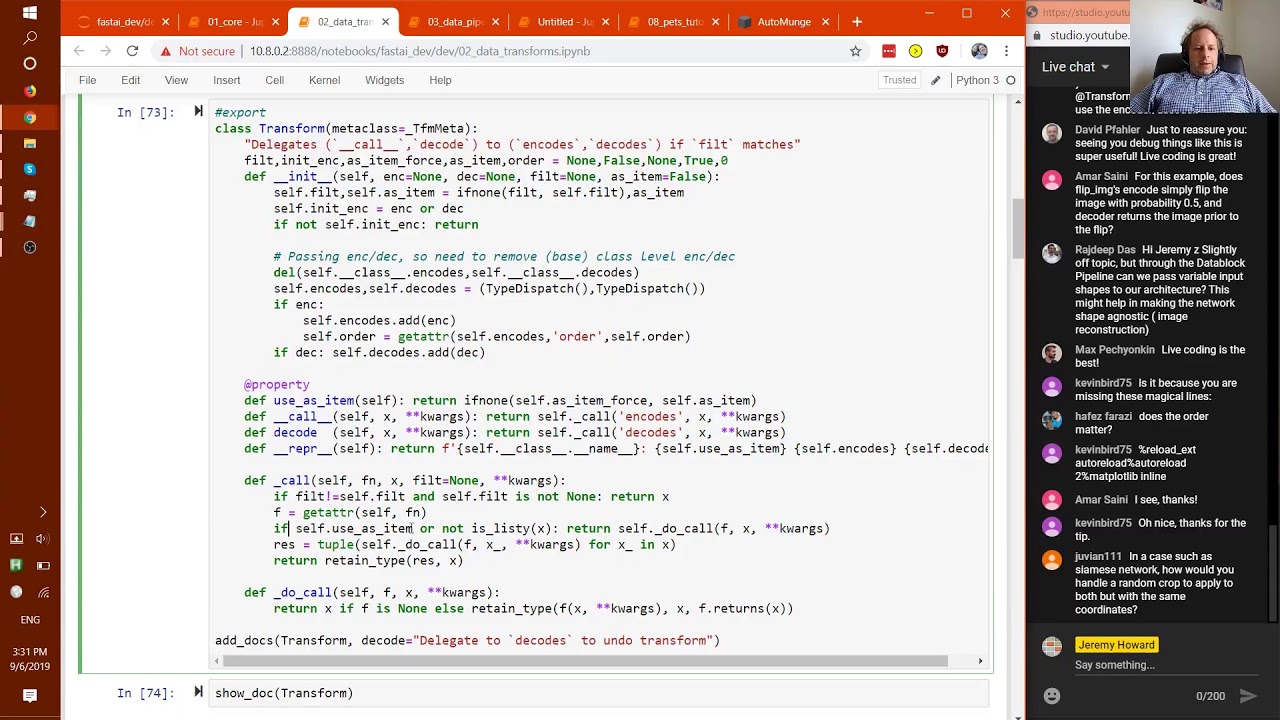Bookmark this page with the star
This screenshot has width=1280, height=720.
click(855, 51)
